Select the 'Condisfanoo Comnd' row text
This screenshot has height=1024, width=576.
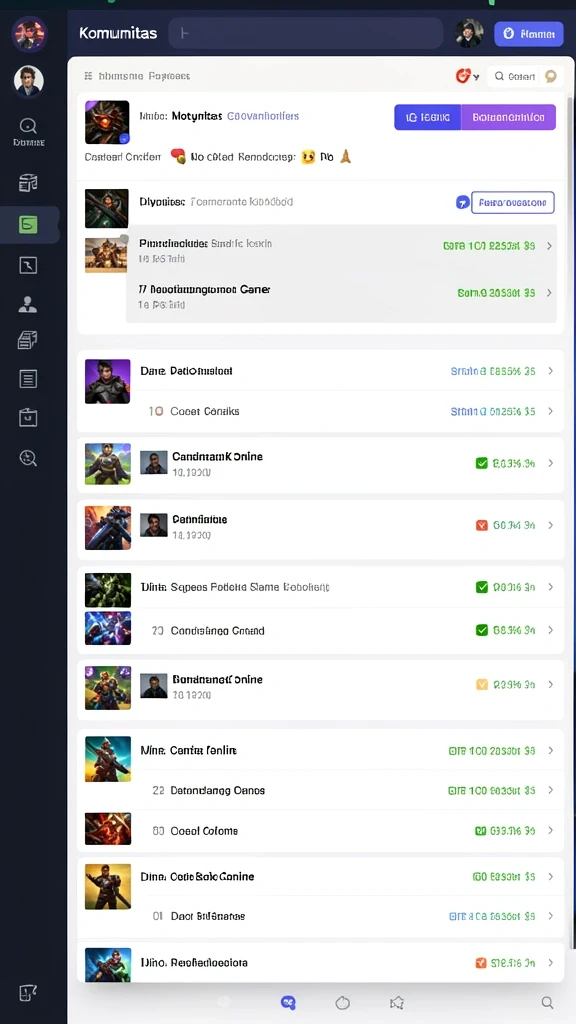point(217,631)
